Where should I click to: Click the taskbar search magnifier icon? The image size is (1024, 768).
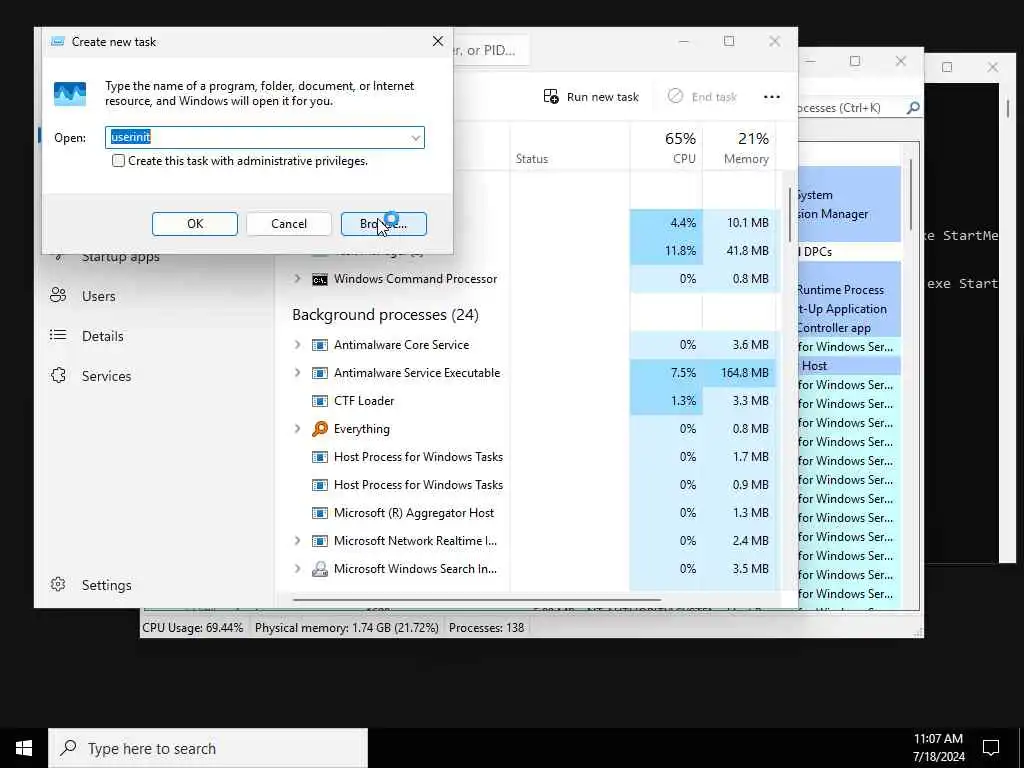point(68,748)
